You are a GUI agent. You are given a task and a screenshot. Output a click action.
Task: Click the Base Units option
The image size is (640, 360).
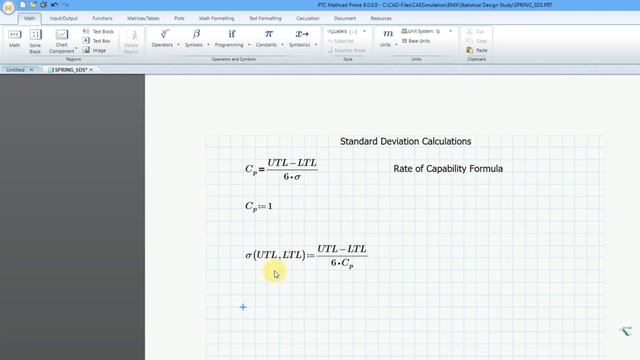pos(416,41)
